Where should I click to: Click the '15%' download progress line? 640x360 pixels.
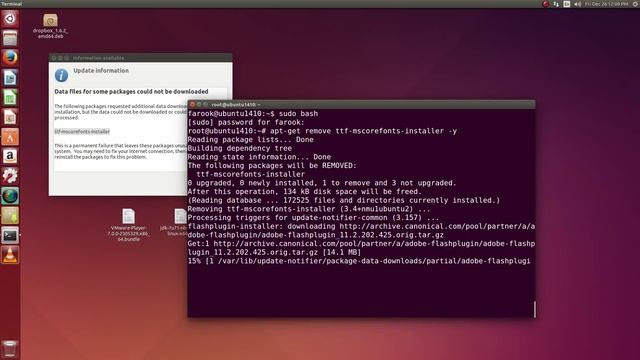359,261
